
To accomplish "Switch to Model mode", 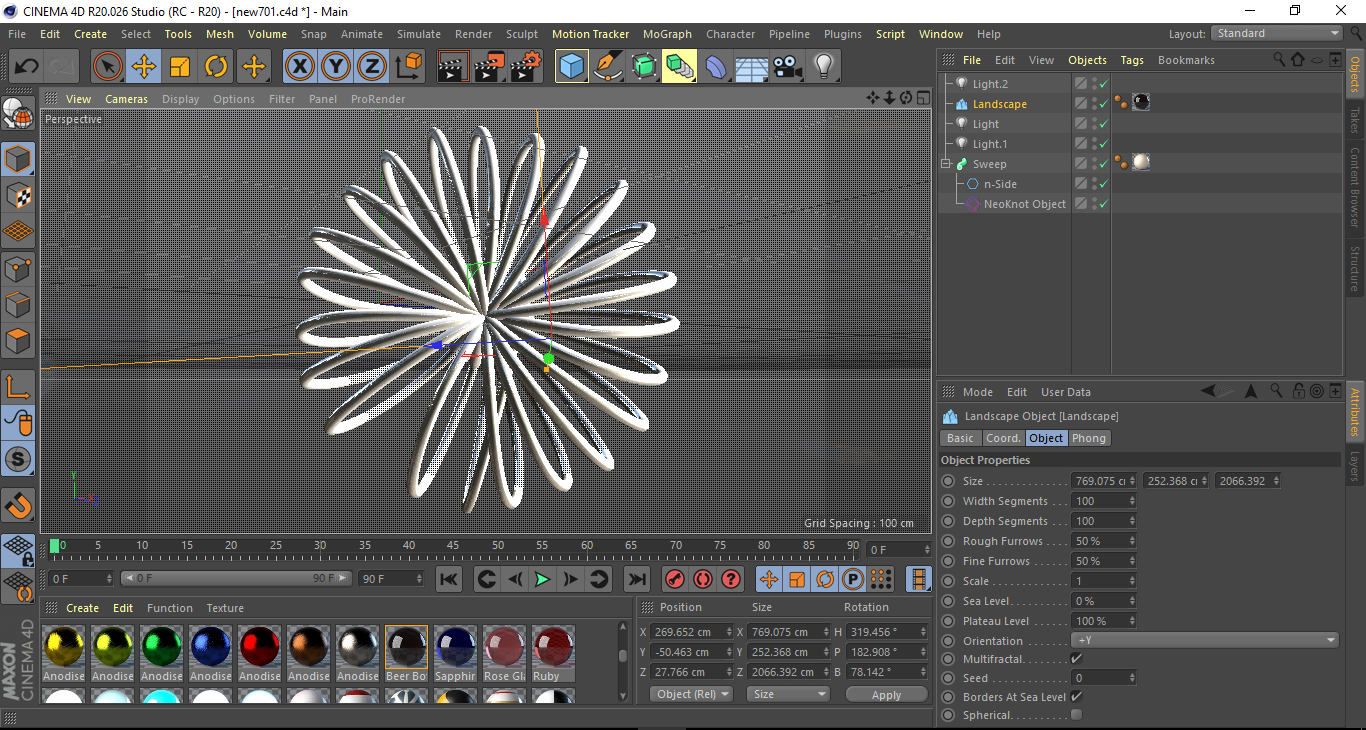I will [x=18, y=160].
